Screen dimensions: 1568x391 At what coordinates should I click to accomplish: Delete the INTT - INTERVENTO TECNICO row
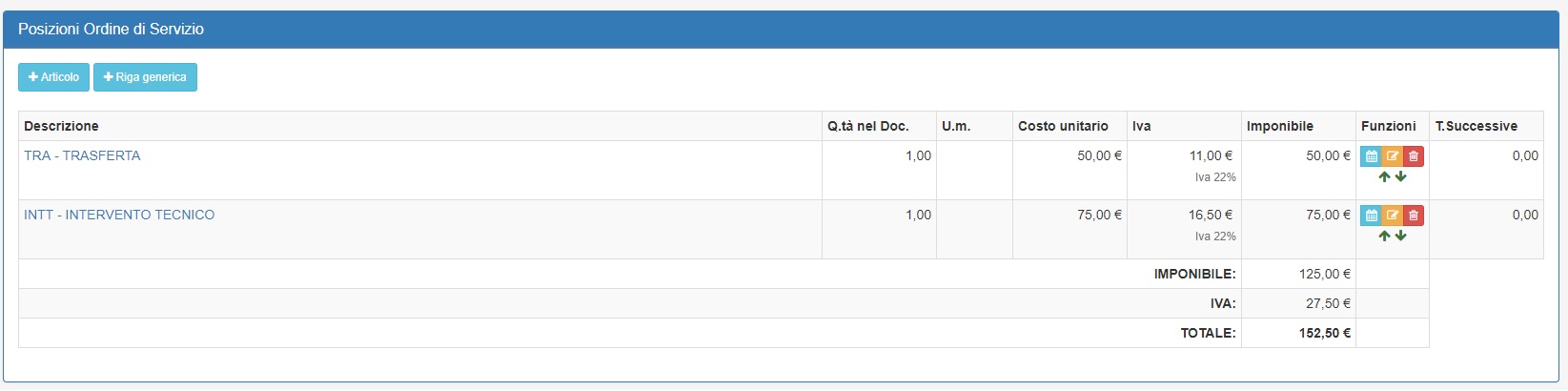pos(1414,216)
